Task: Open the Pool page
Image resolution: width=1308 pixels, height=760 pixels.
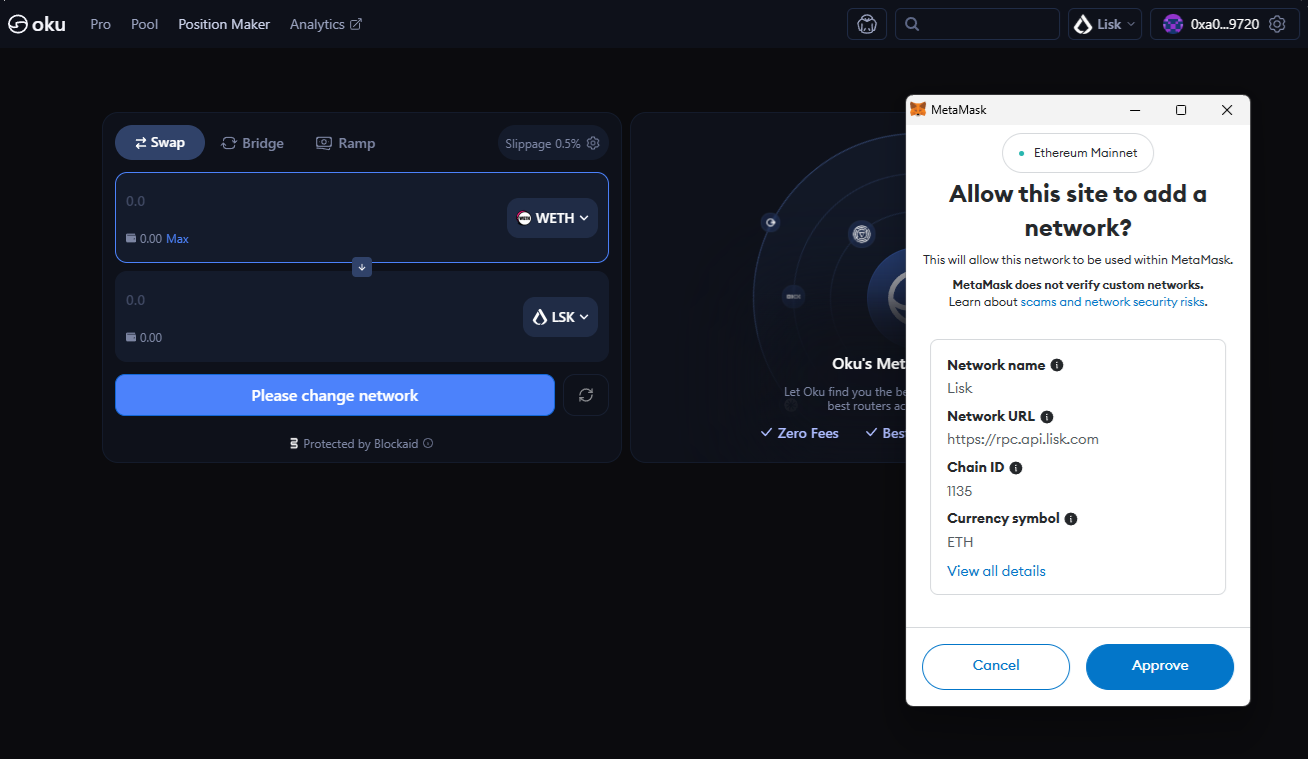Action: pos(145,24)
